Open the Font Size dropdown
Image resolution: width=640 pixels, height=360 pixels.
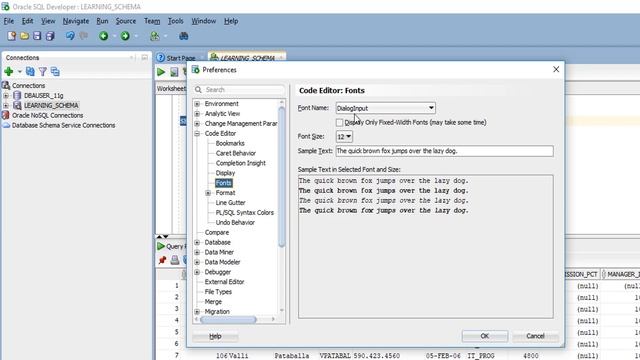coord(349,137)
